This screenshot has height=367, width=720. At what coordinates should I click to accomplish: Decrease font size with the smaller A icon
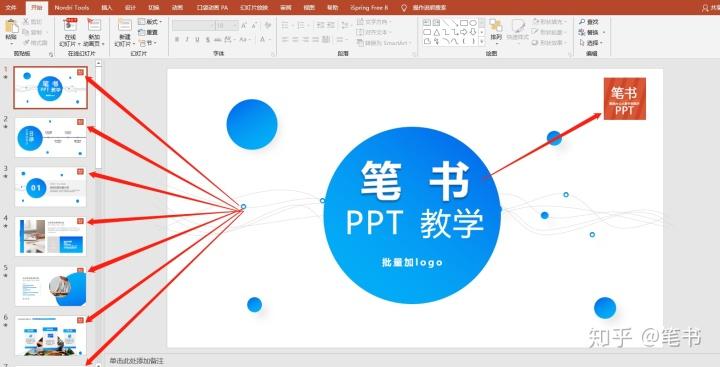coord(254,25)
